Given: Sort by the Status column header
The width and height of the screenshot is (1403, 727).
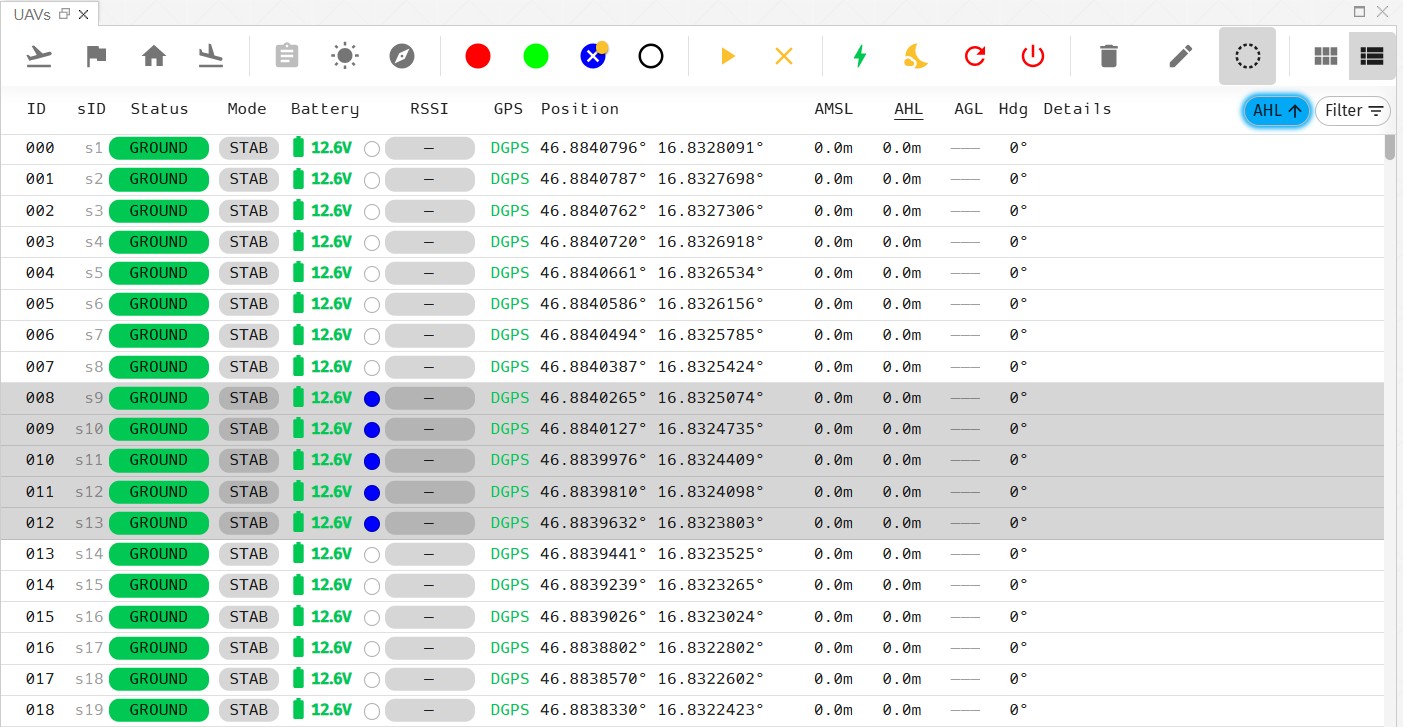Looking at the screenshot, I should click(159, 109).
